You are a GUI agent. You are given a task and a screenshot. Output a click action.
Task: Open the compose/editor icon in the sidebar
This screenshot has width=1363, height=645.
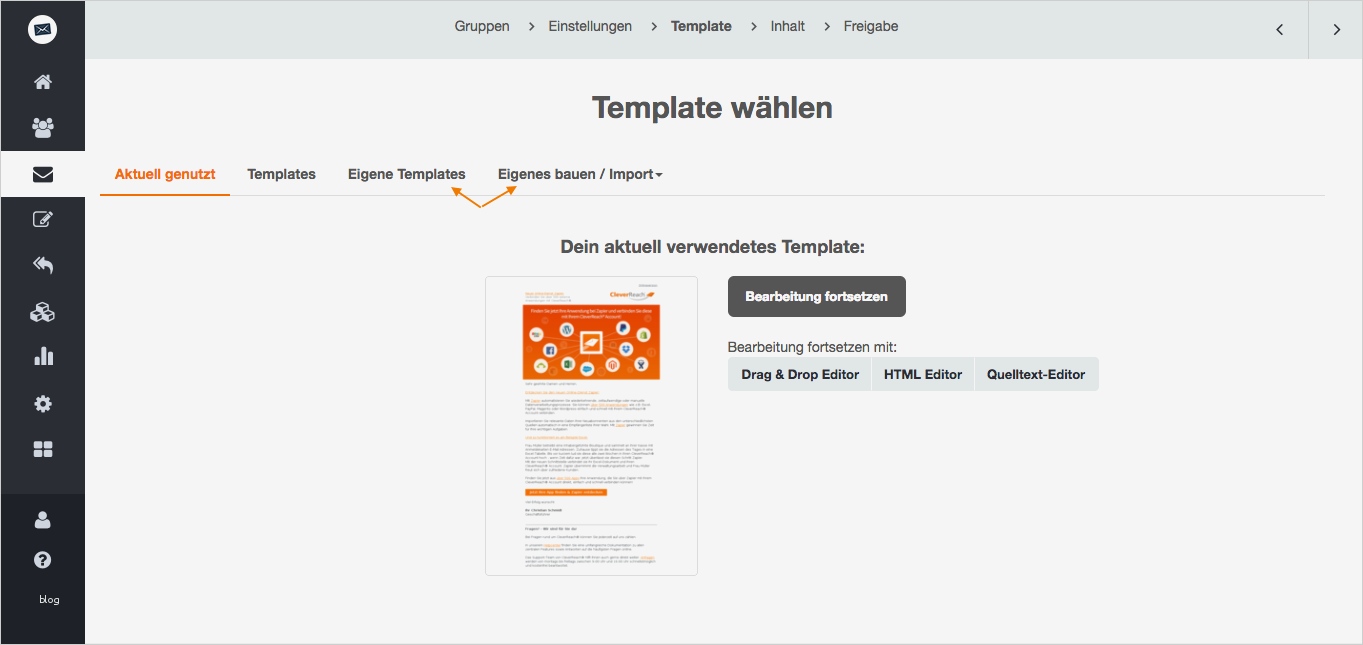click(42, 219)
